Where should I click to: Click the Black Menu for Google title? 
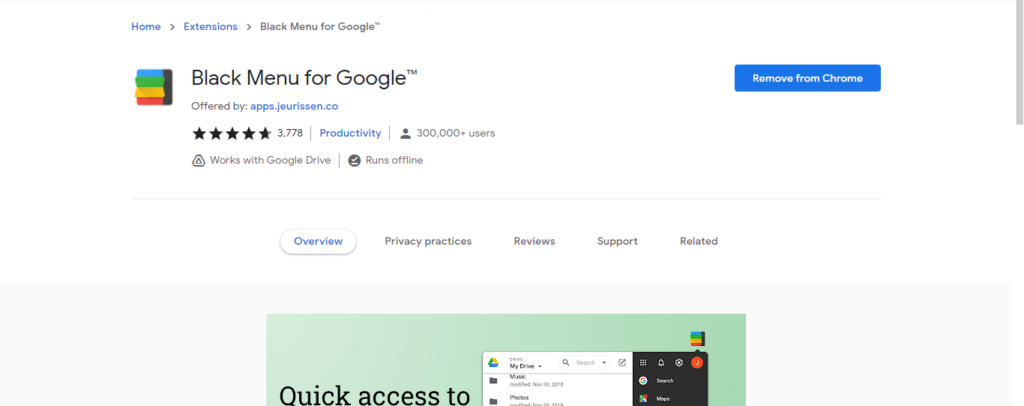[x=304, y=78]
